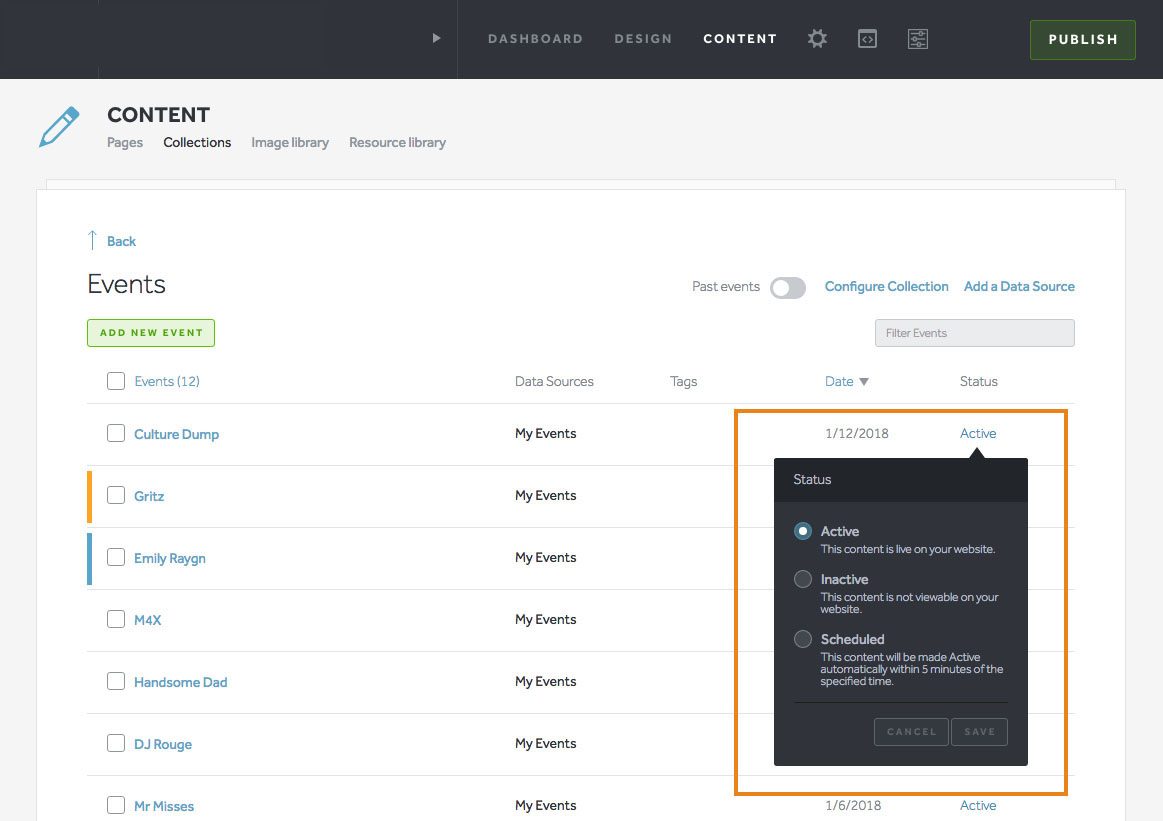The height and width of the screenshot is (821, 1163).
Task: Check the M4X checkbox
Action: 116,619
